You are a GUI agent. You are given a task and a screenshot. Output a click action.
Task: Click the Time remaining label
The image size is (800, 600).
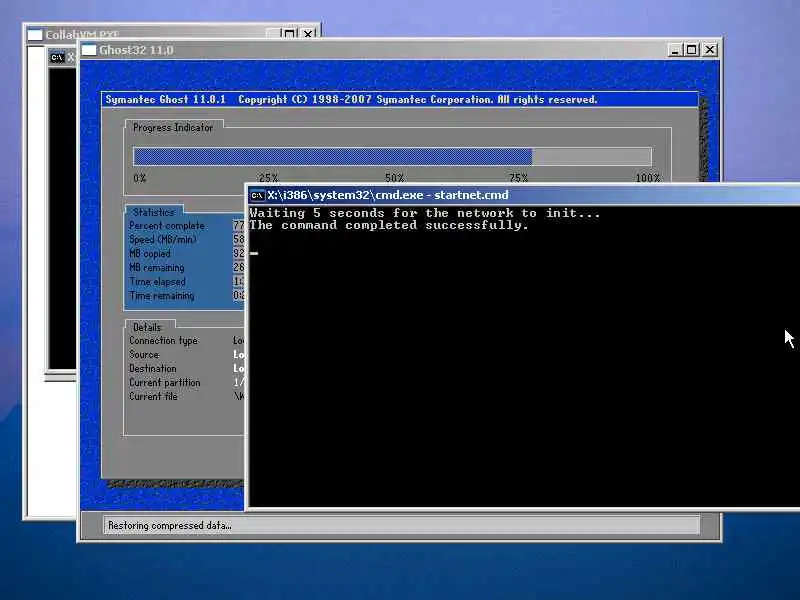point(162,295)
